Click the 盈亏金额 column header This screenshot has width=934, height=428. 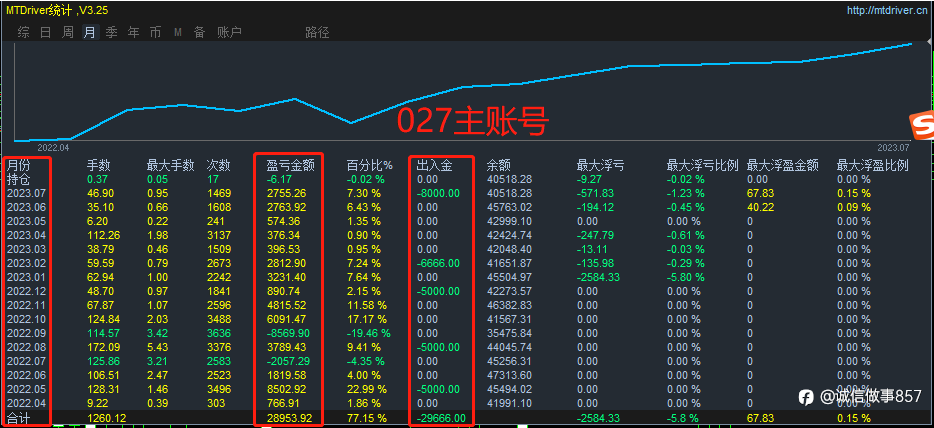pos(290,166)
